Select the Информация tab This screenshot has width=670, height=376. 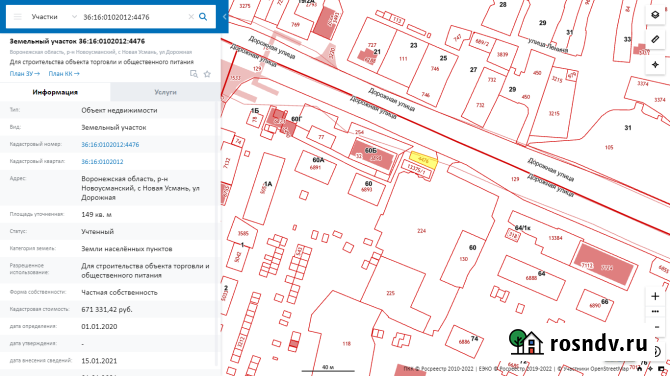[x=55, y=92]
